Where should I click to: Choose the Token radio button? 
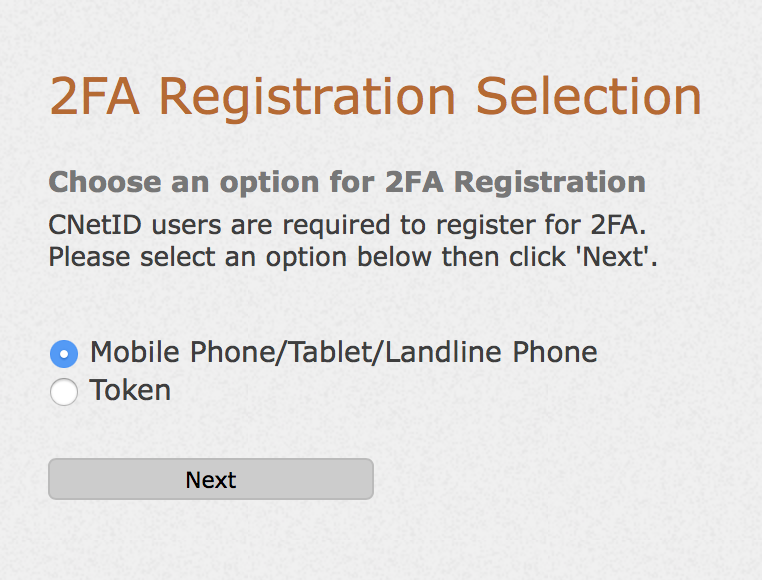click(63, 392)
